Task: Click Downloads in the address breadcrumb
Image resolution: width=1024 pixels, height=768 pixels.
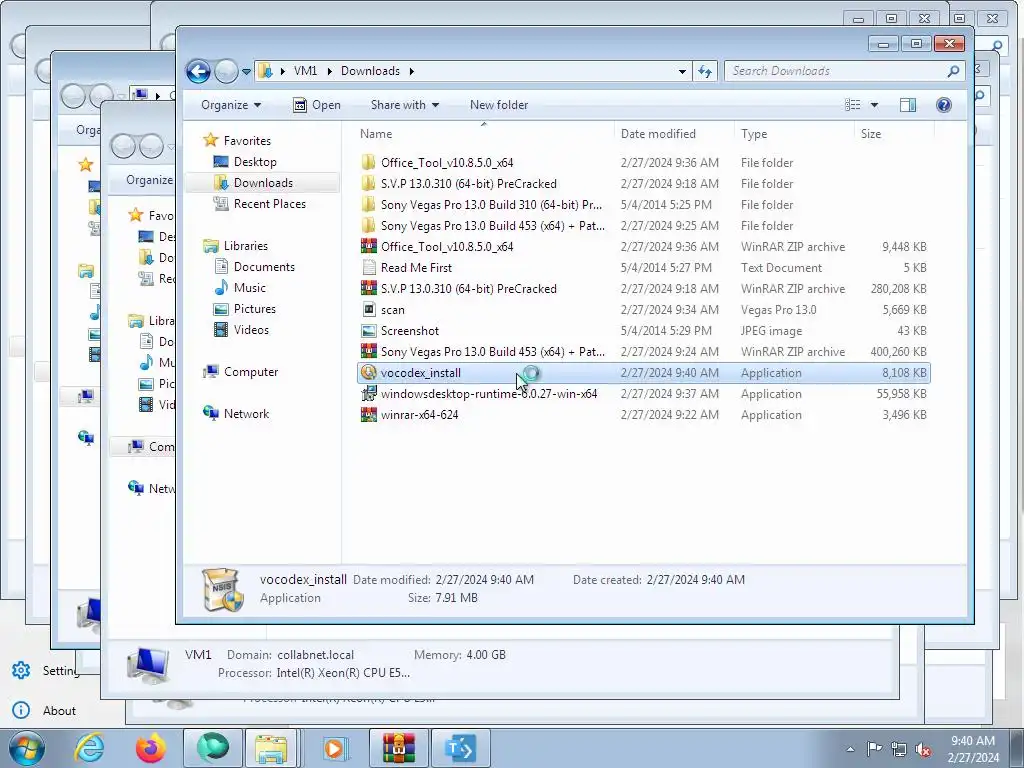Action: [370, 71]
